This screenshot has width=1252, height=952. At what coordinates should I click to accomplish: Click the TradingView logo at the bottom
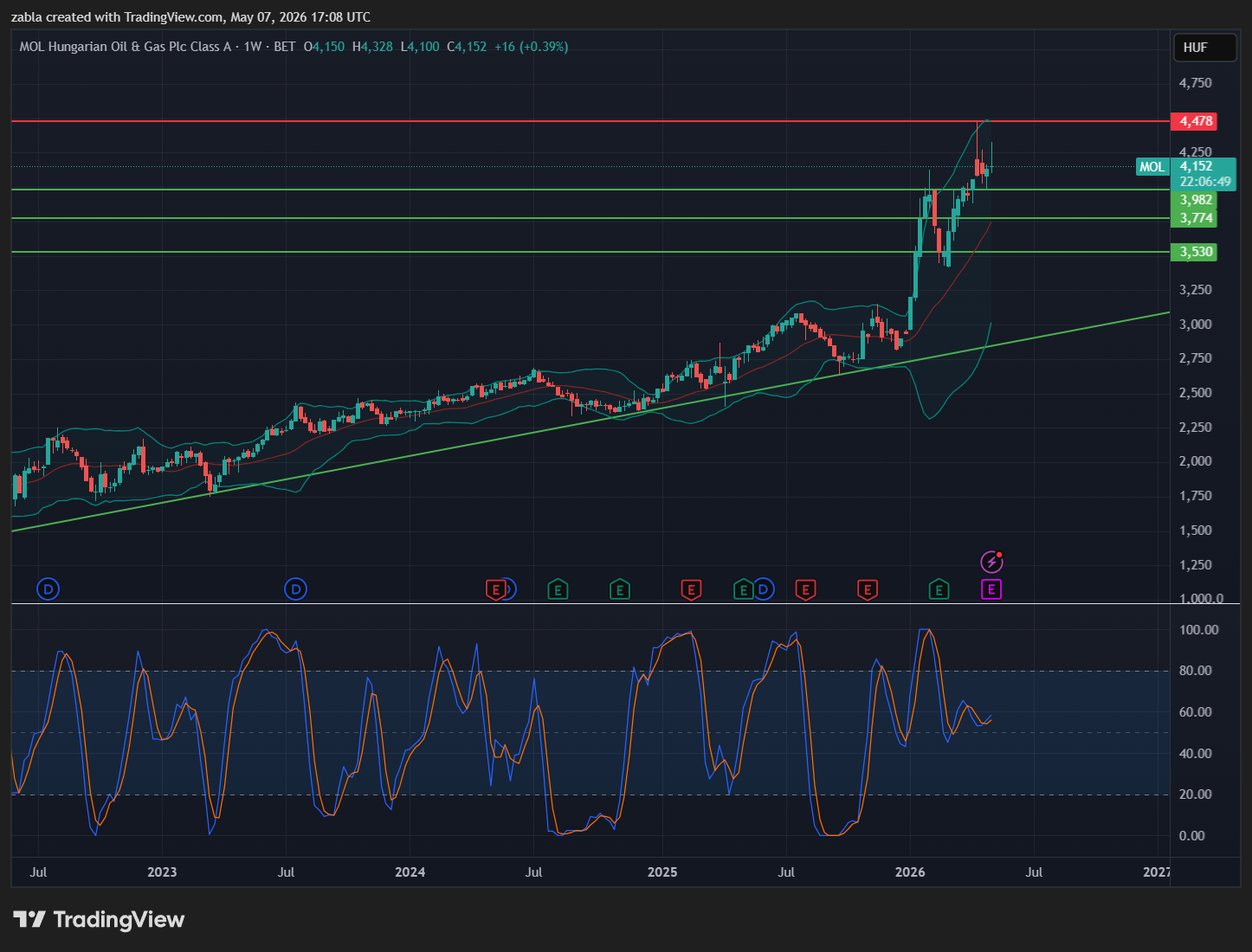(x=99, y=919)
